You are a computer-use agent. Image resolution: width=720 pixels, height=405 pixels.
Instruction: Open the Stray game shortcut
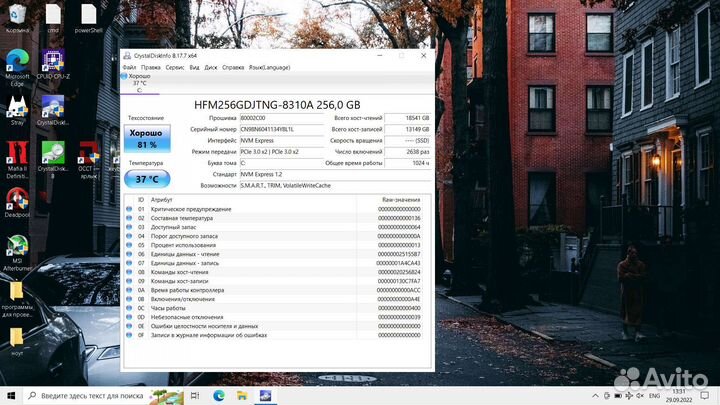coord(17,111)
